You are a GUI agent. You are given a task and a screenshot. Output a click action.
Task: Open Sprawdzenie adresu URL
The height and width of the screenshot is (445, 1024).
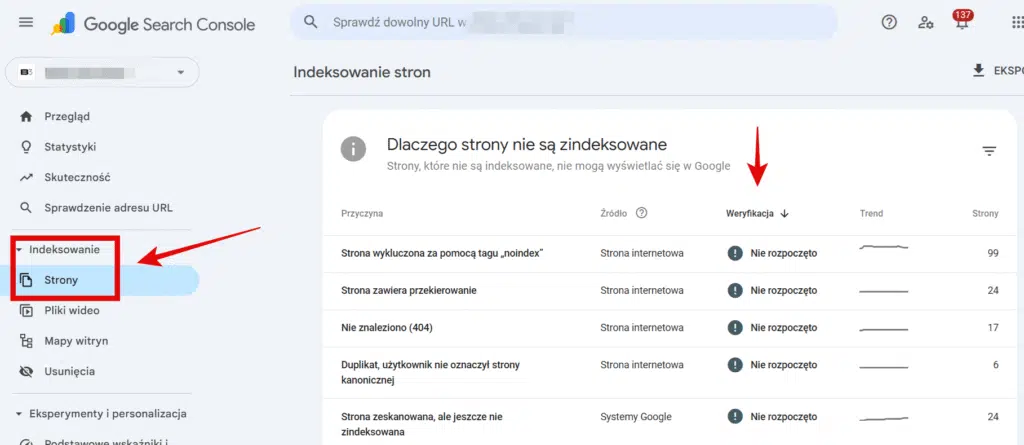tap(108, 208)
